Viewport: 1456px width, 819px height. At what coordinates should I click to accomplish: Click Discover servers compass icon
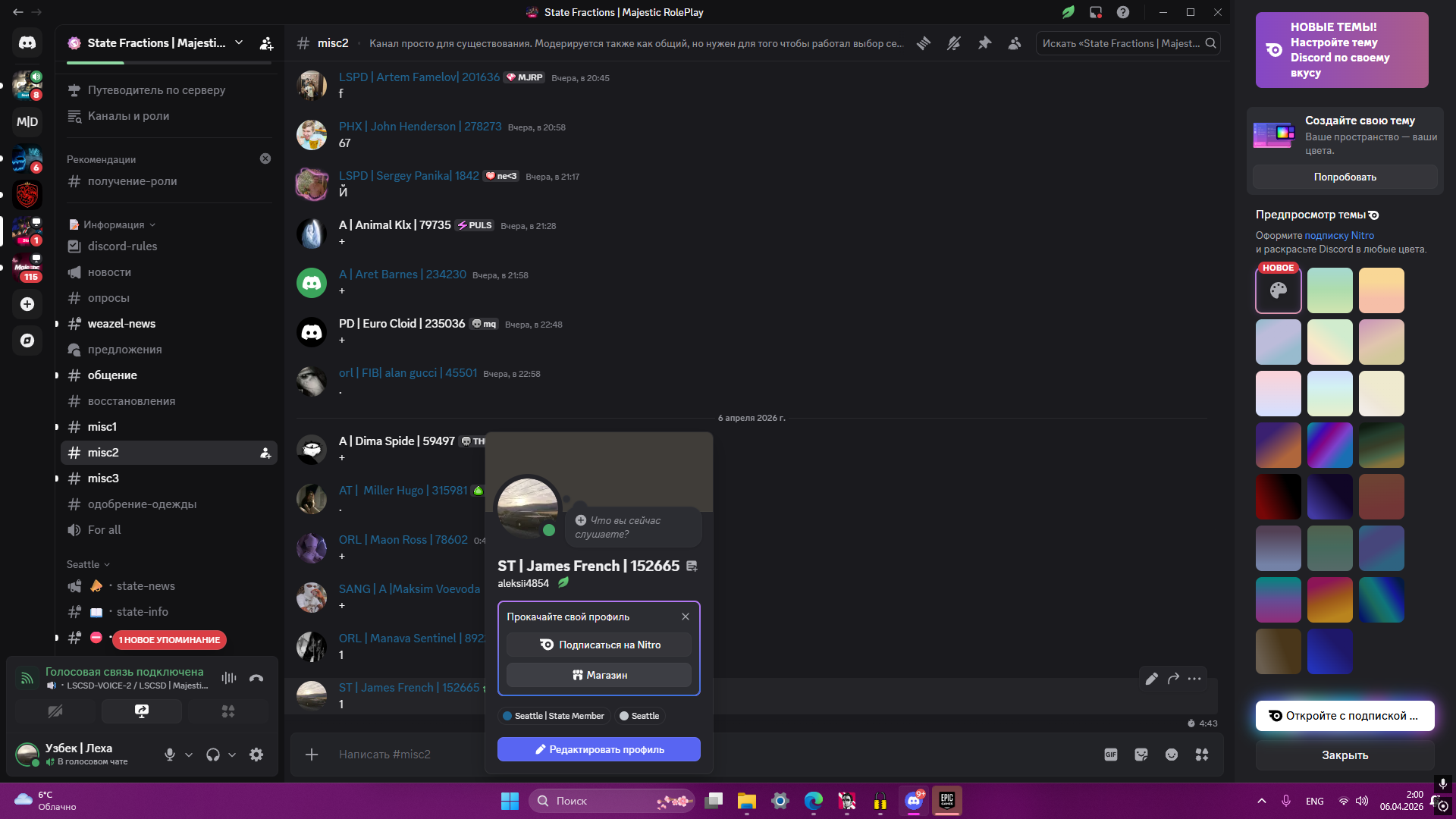click(27, 340)
